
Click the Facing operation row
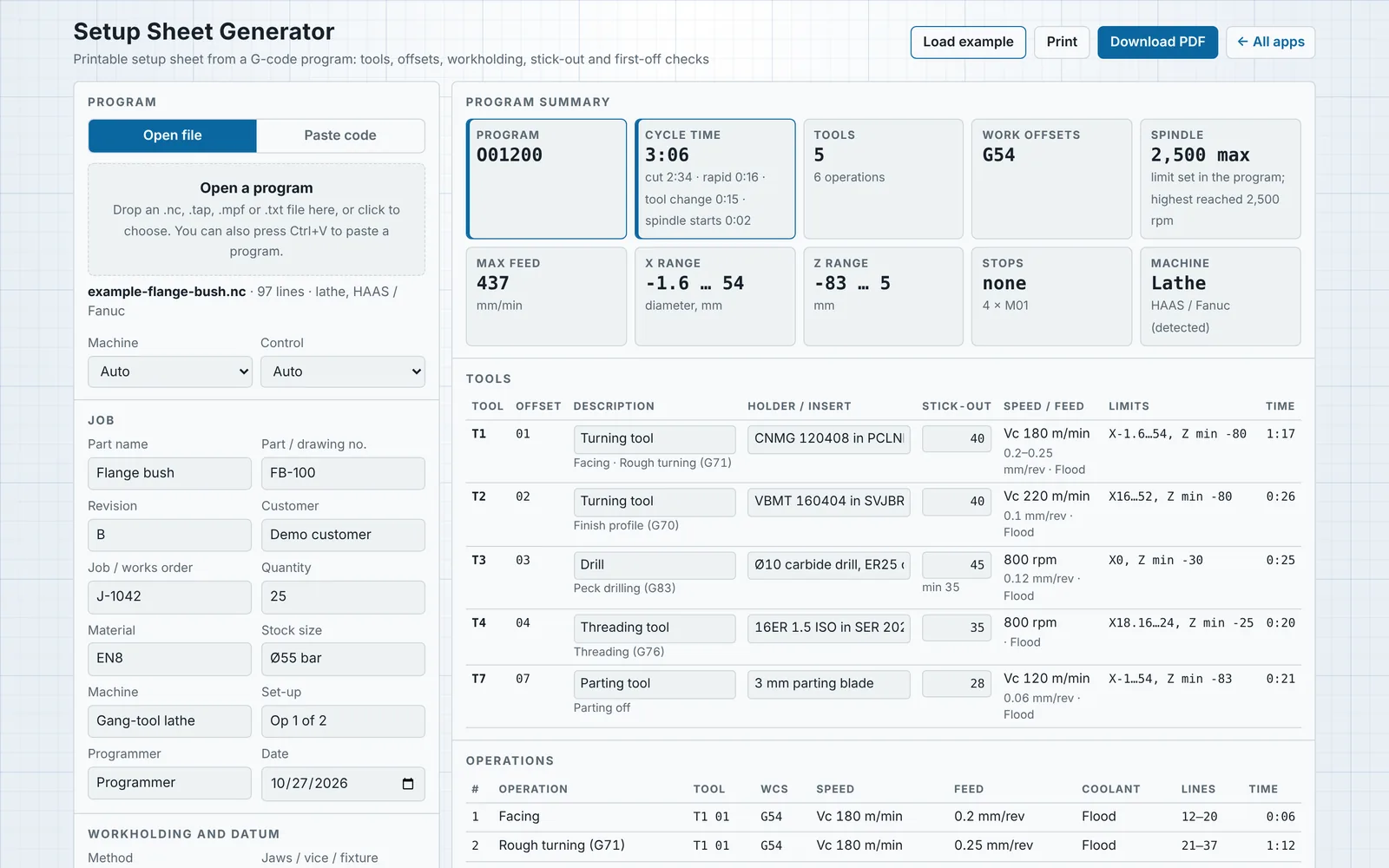pyautogui.click(x=884, y=817)
